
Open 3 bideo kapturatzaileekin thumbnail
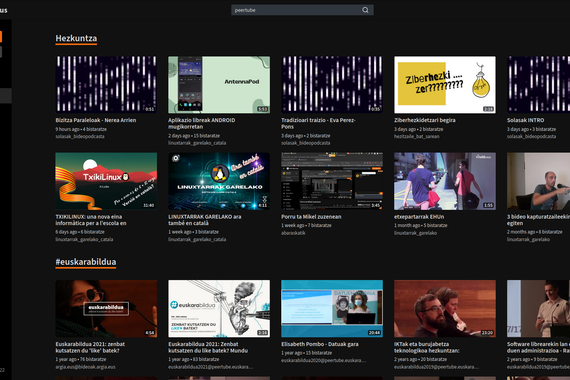point(538,181)
